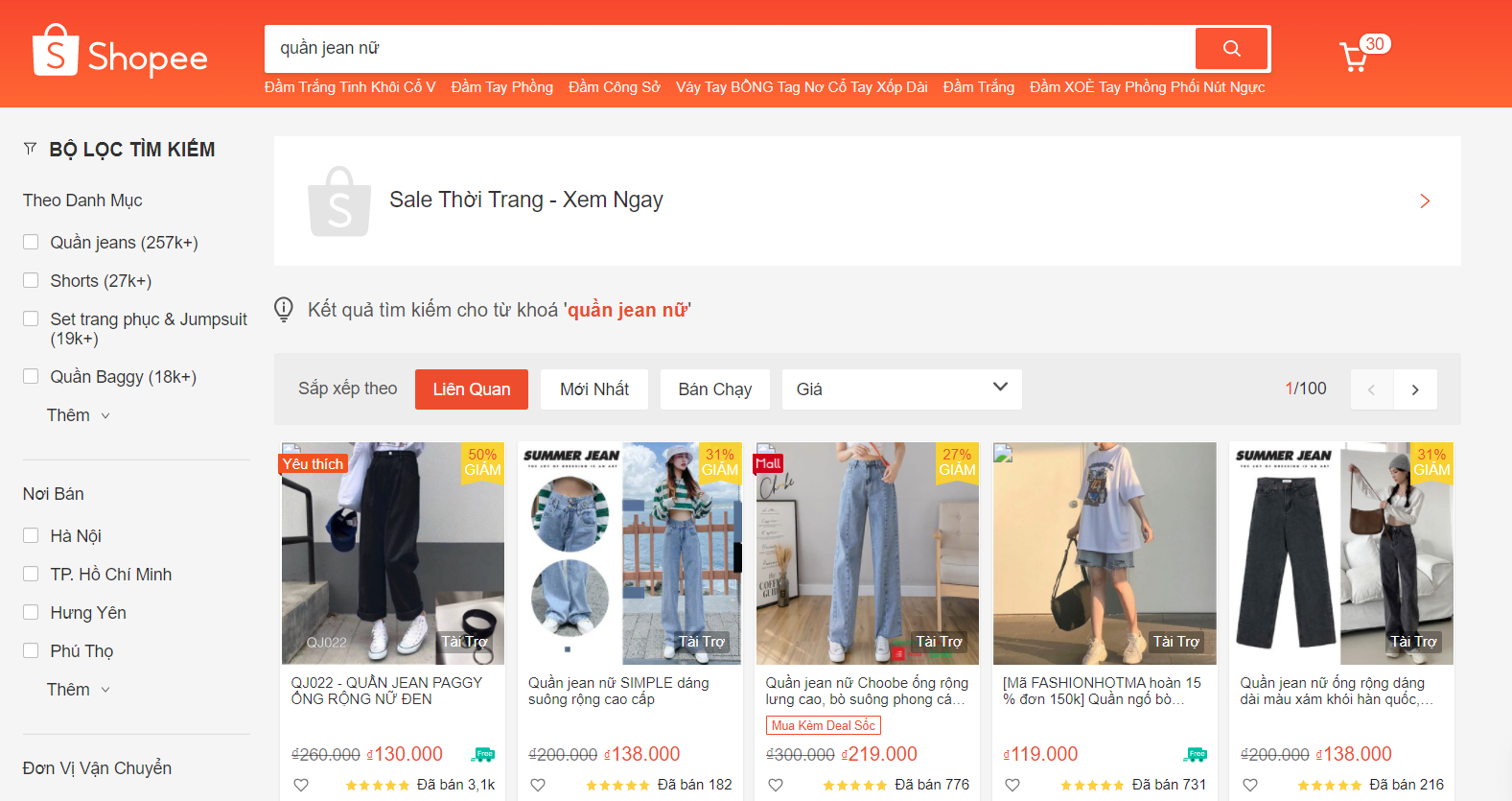The width and height of the screenshot is (1512, 801).
Task: Click the search box containing quần jean nữ
Action: tap(729, 48)
